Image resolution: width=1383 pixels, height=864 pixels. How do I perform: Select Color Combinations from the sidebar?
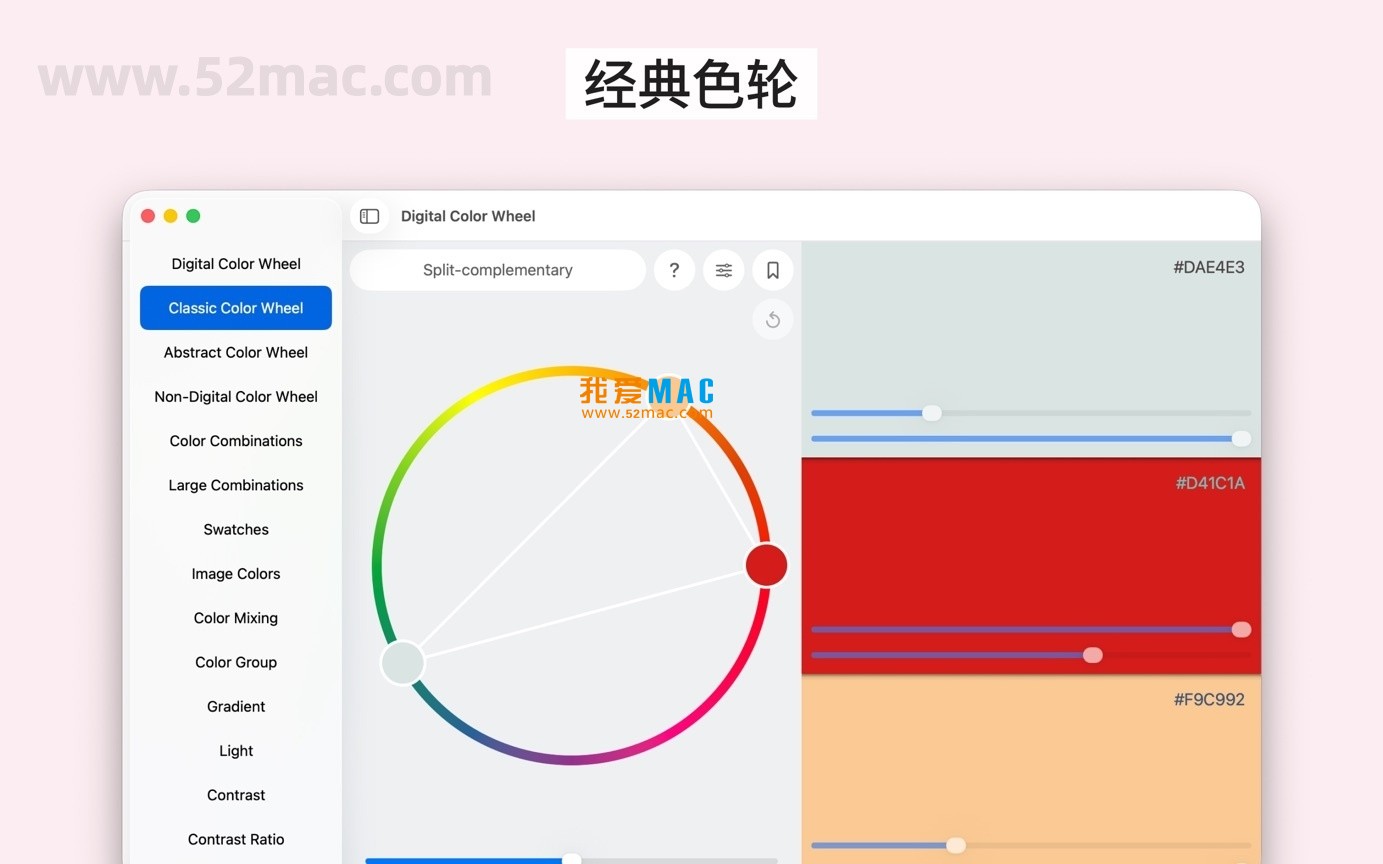coord(236,441)
